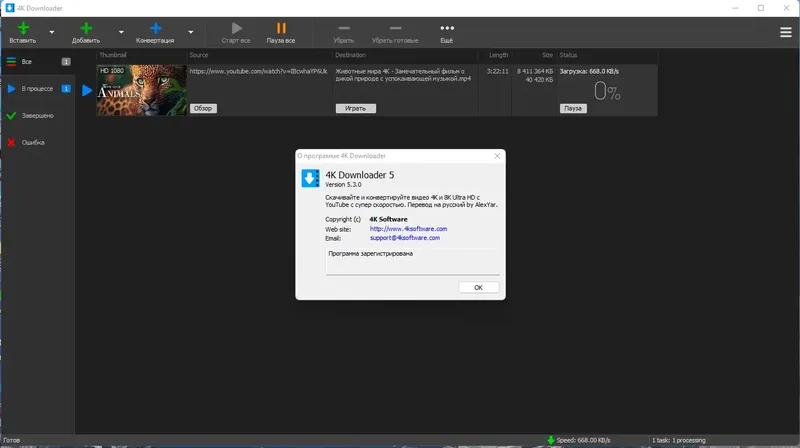Click the Программа зарегистрирована text box

412,262
